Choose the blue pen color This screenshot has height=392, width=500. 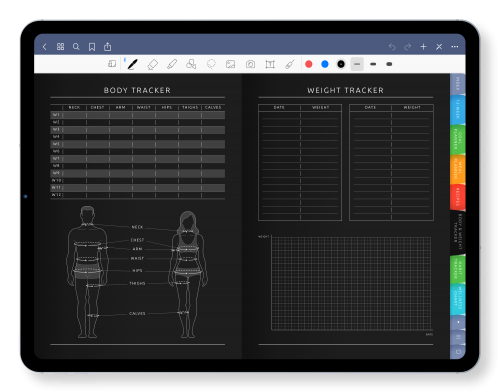tap(325, 64)
